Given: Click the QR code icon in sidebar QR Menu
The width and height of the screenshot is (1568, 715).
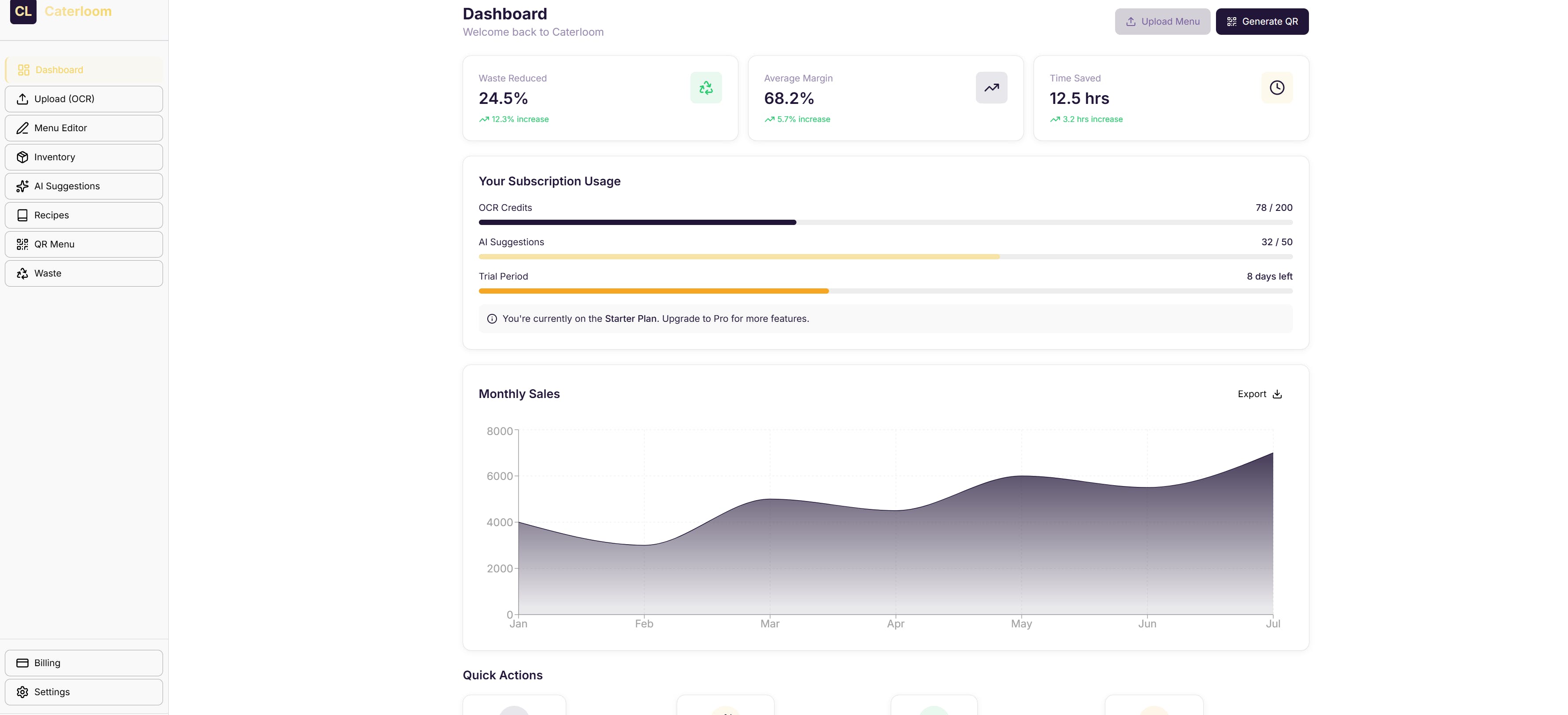Looking at the screenshot, I should click(x=22, y=244).
